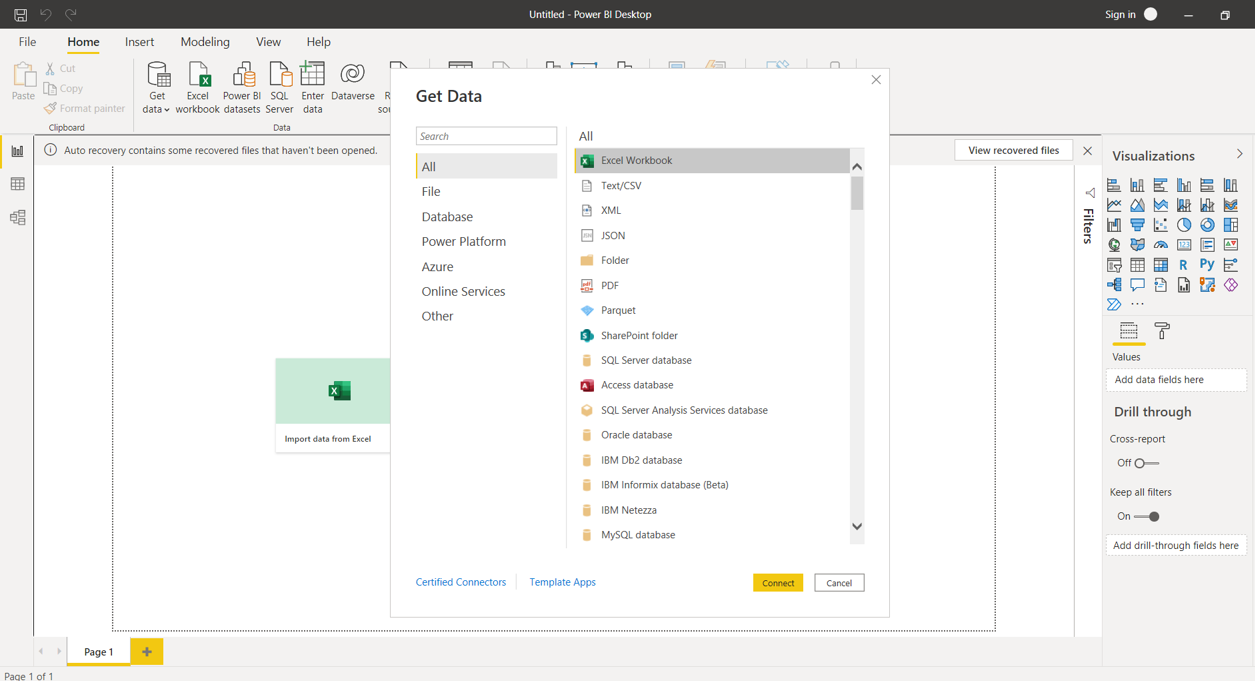The height and width of the screenshot is (681, 1255).
Task: Toggle the Cross-report switch
Action: pos(1146,463)
